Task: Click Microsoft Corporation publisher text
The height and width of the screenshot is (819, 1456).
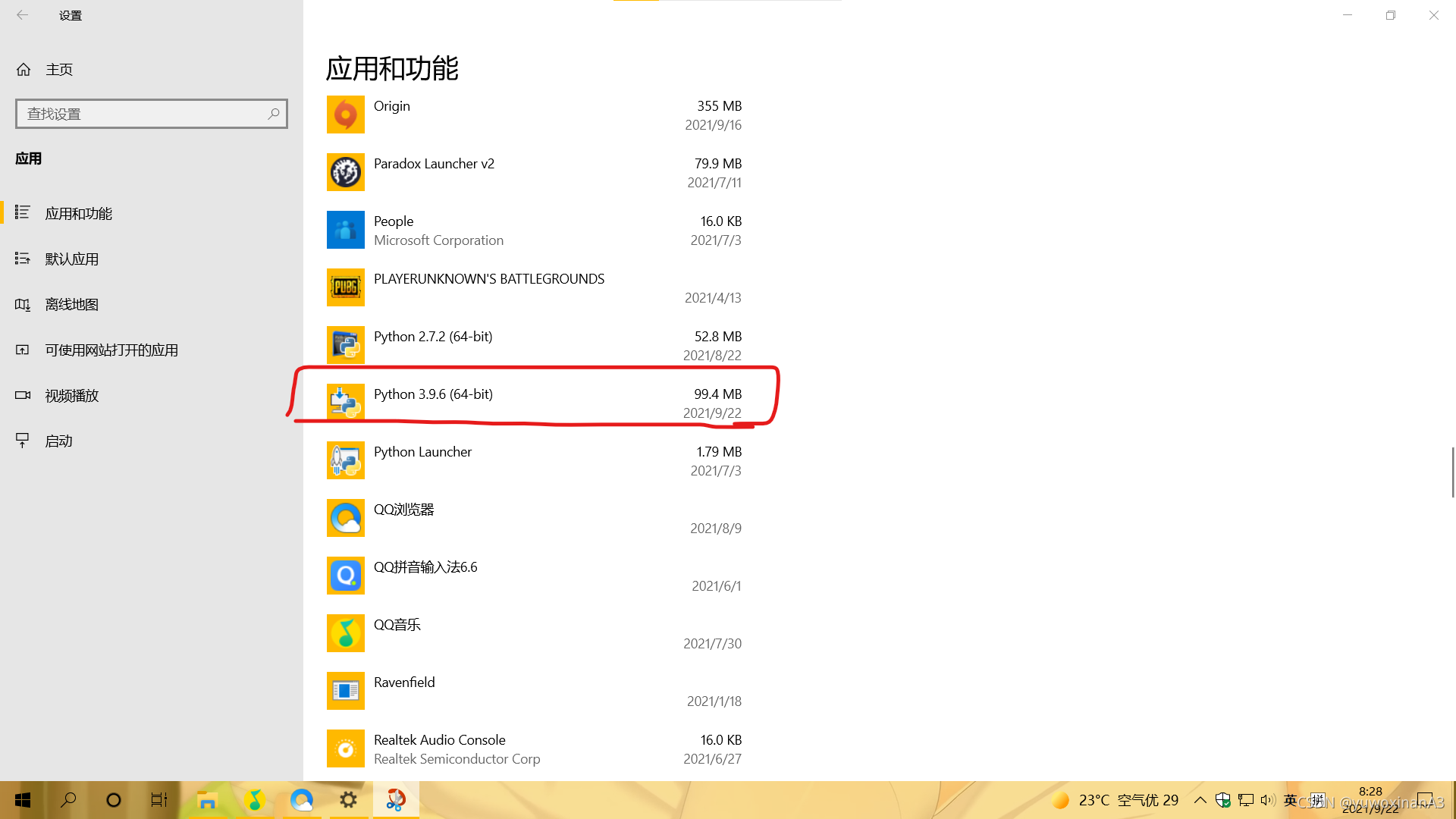Action: tap(438, 240)
